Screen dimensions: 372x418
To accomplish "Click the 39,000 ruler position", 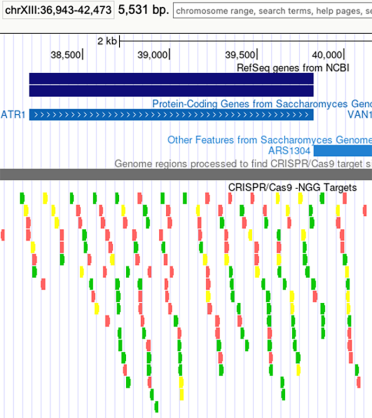I will [153, 55].
